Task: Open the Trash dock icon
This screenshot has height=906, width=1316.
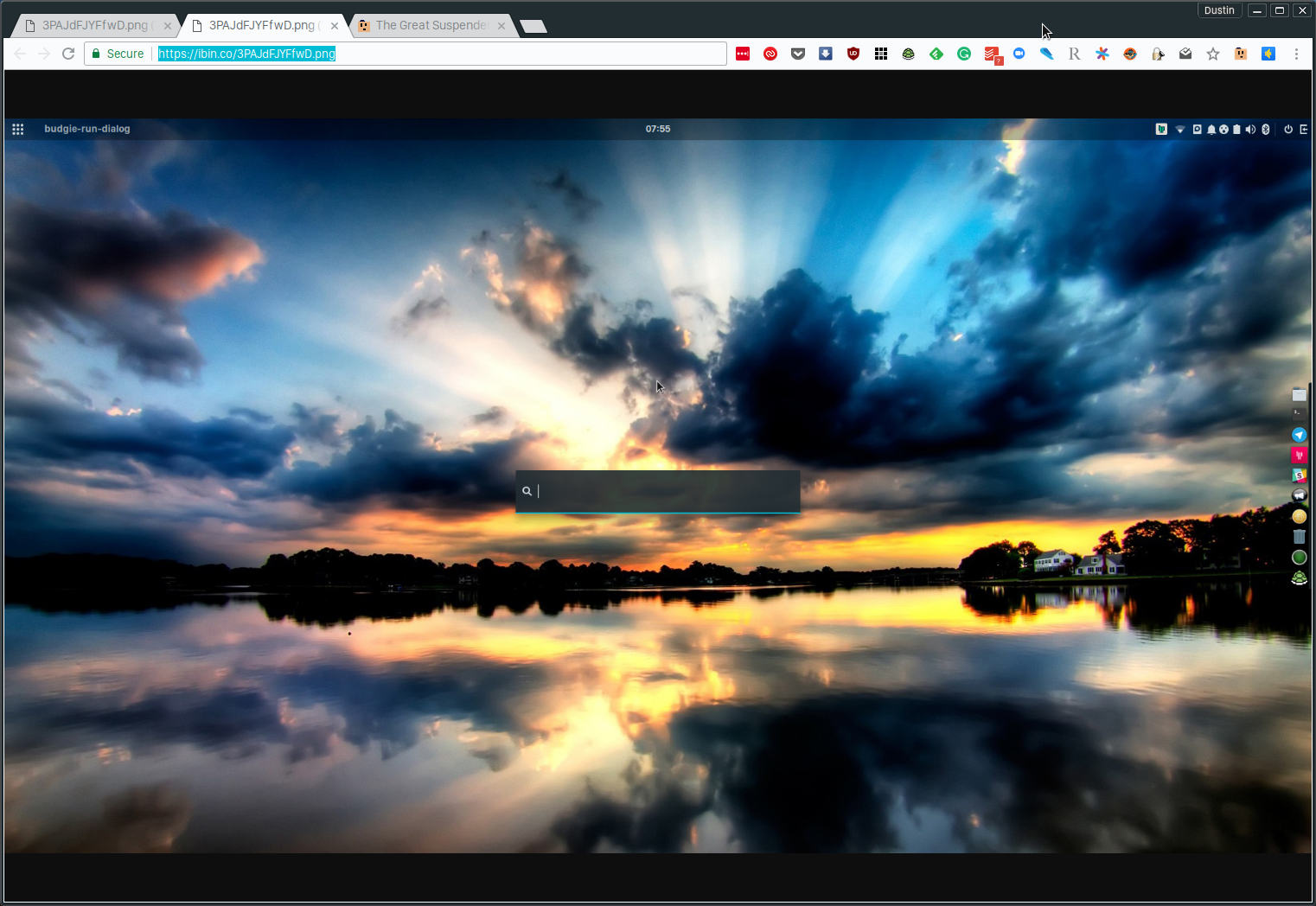Action: [x=1299, y=537]
